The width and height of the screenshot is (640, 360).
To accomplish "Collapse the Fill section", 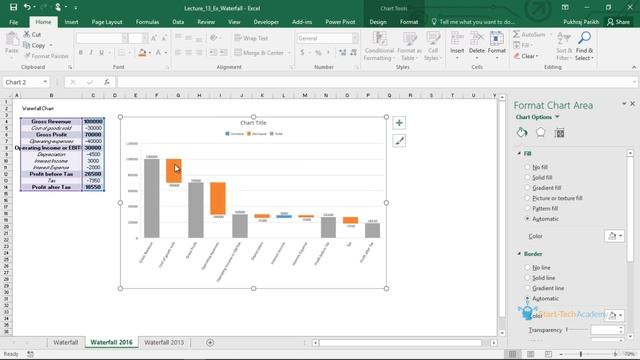I will (x=519, y=153).
